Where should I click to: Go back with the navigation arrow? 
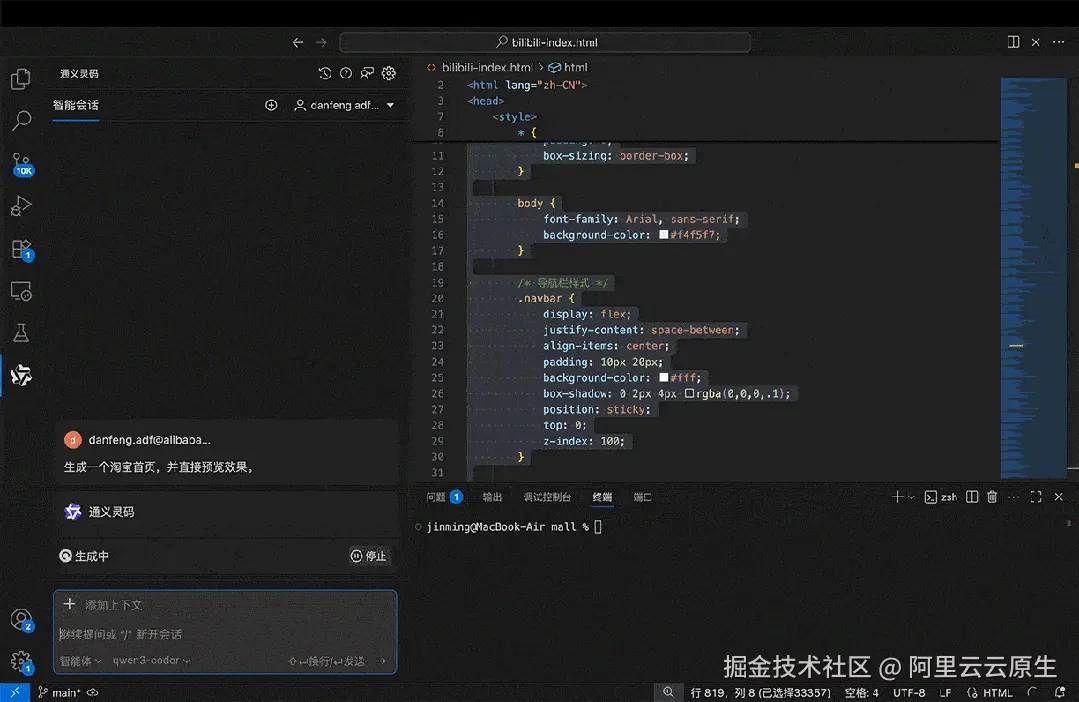[298, 42]
